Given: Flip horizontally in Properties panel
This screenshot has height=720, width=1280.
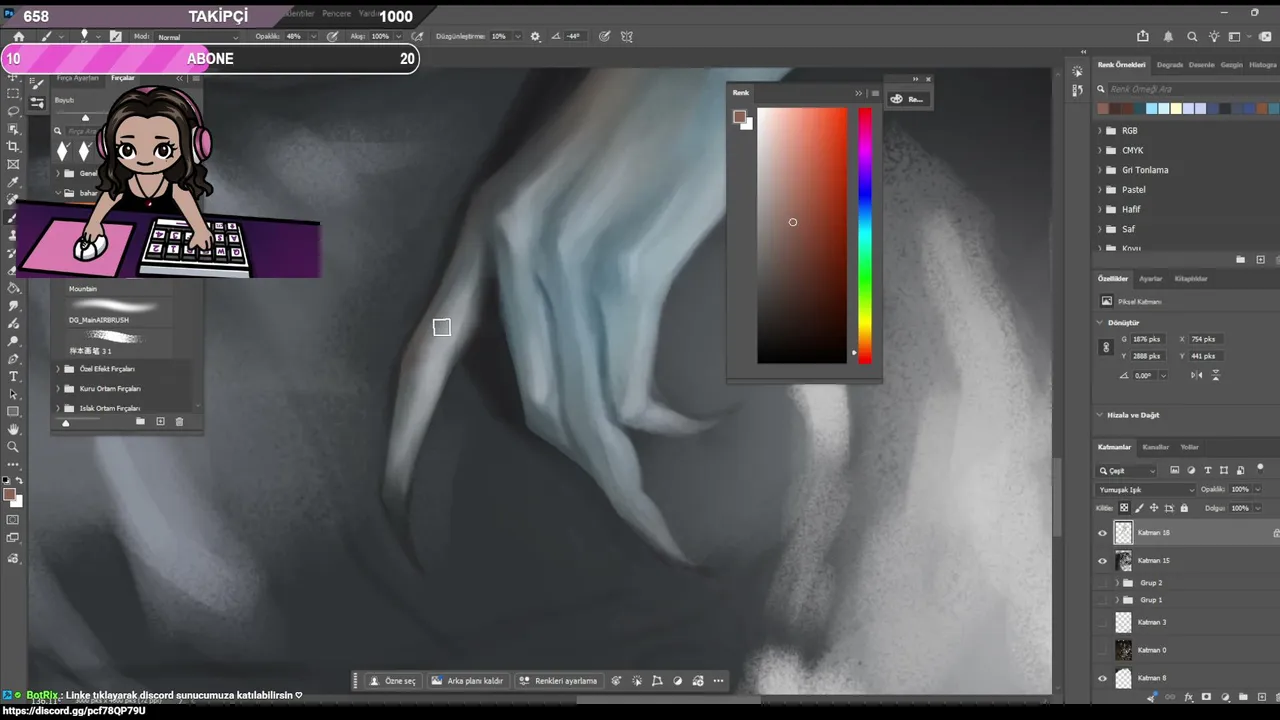Looking at the screenshot, I should [x=1197, y=375].
